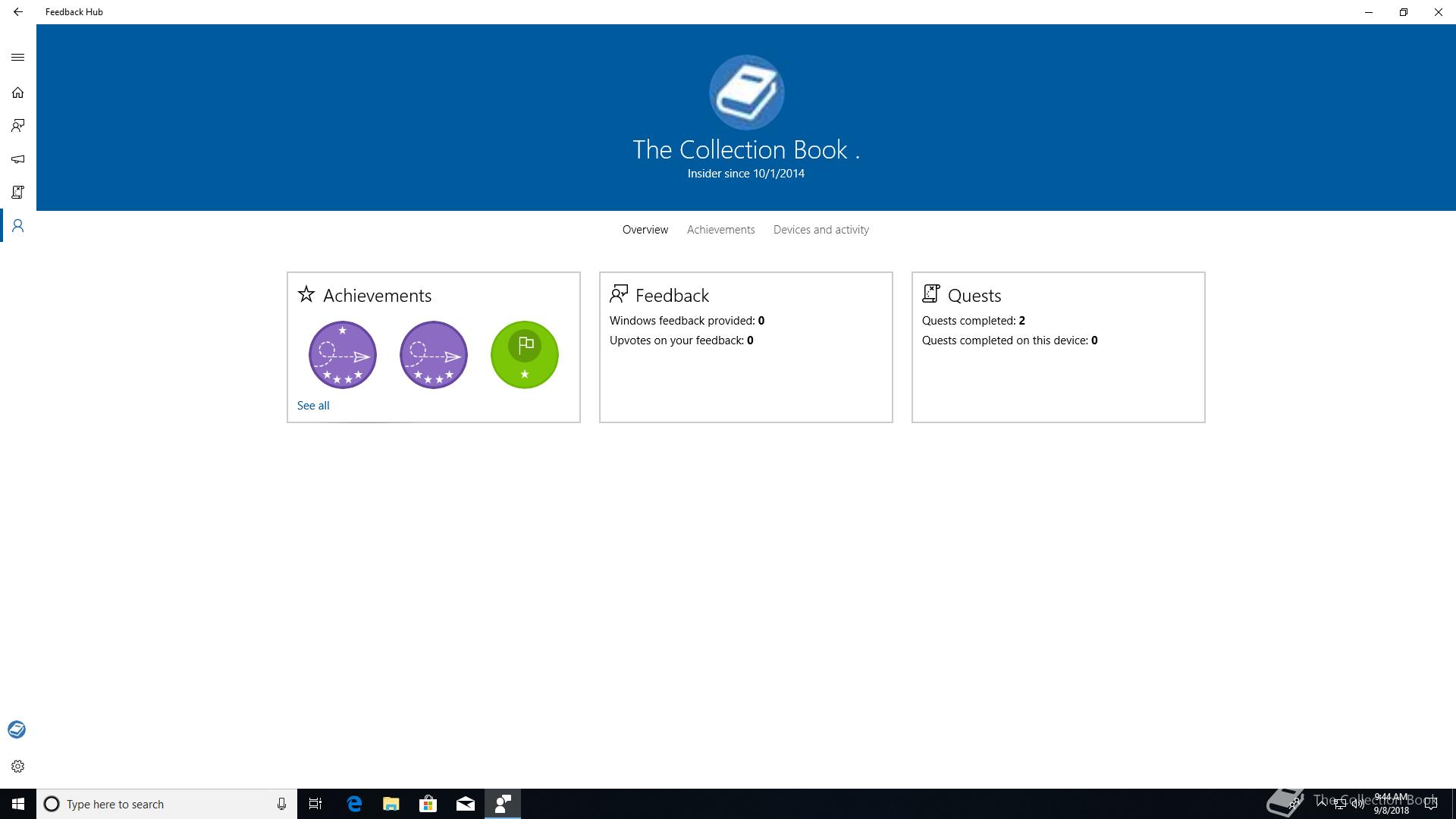Open File Explorer from taskbar
Image resolution: width=1456 pixels, height=819 pixels.
coord(391,804)
